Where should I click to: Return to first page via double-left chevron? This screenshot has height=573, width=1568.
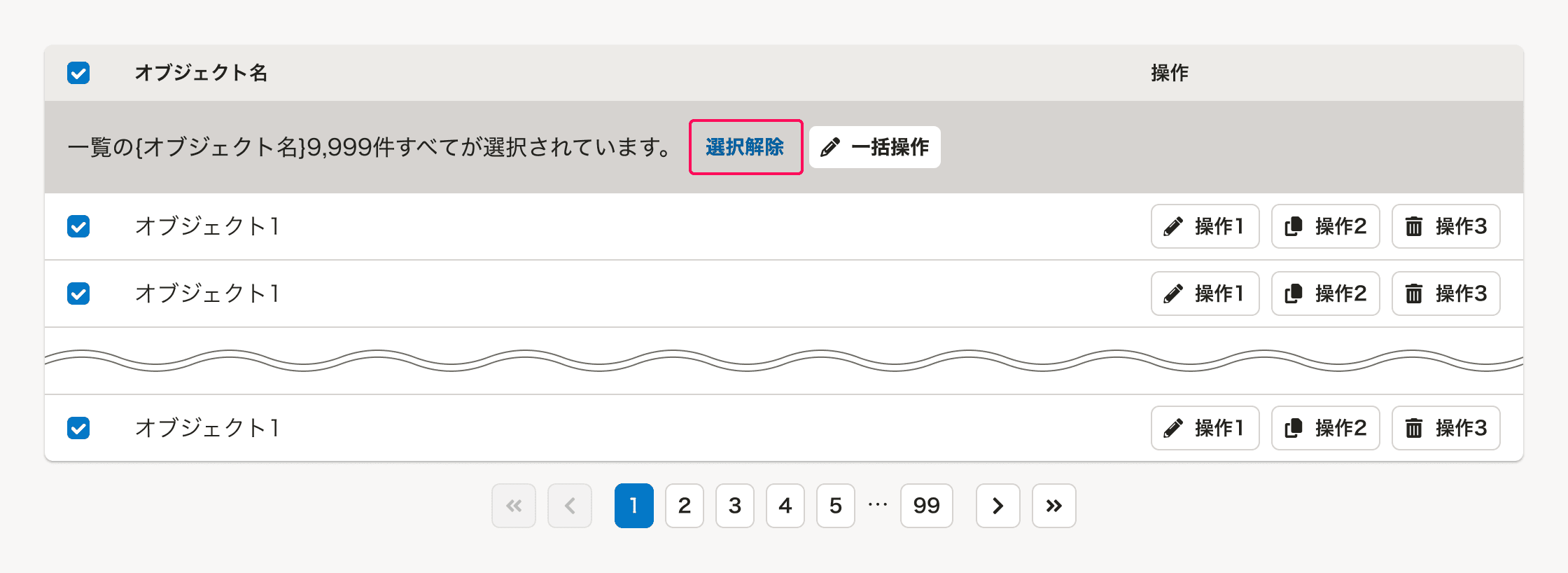click(x=514, y=506)
